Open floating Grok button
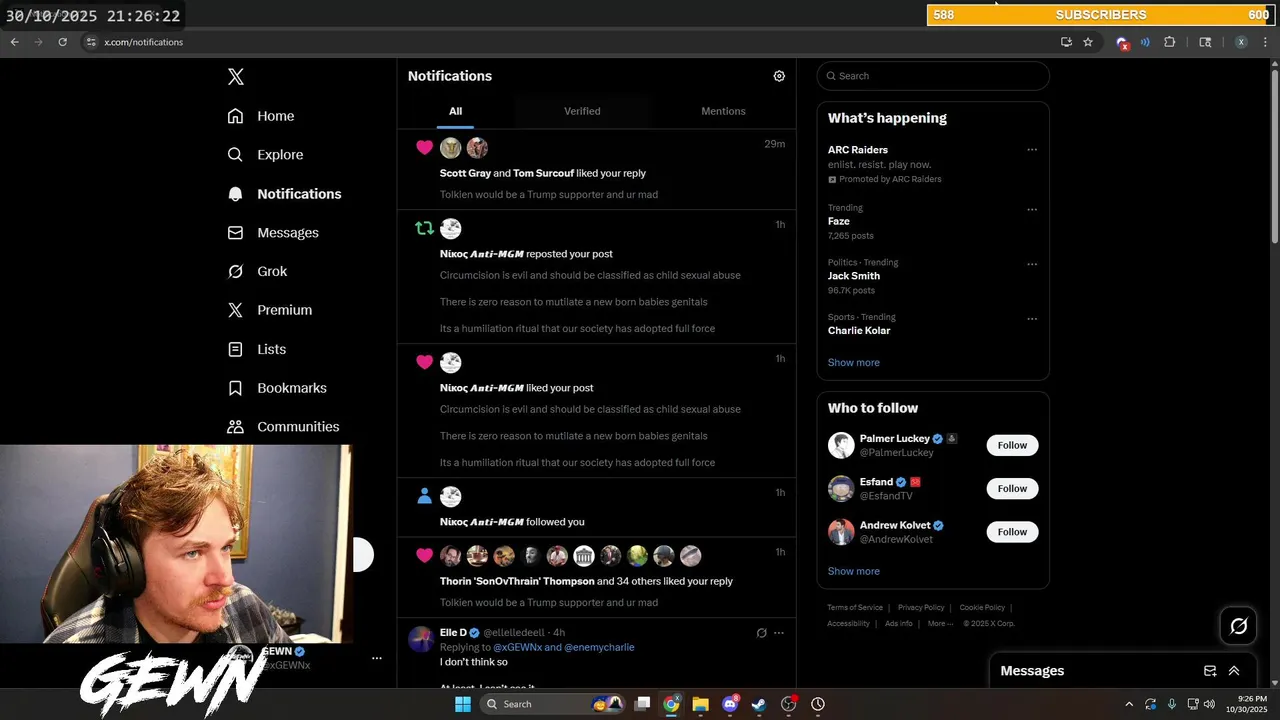 [1239, 626]
